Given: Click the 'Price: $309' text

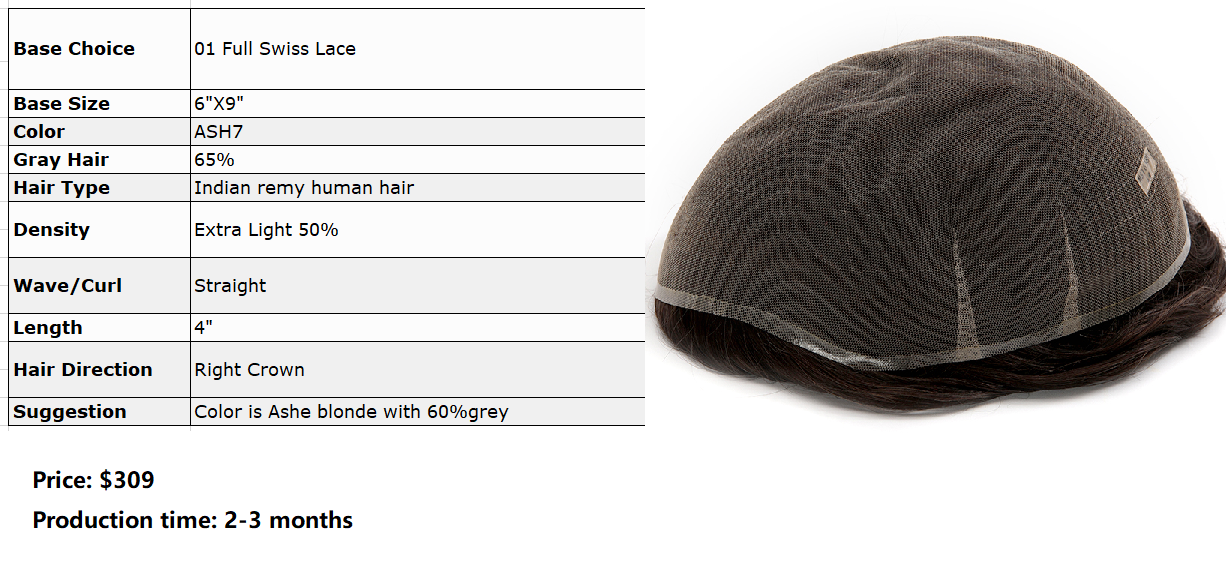Looking at the screenshot, I should pos(93,480).
